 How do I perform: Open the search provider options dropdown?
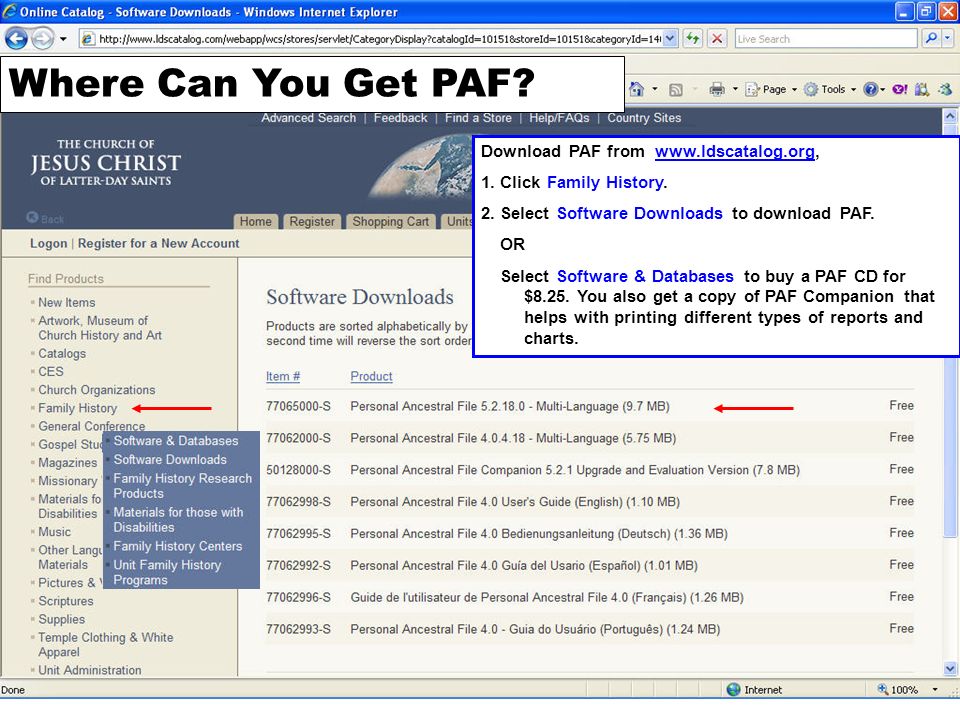click(947, 39)
